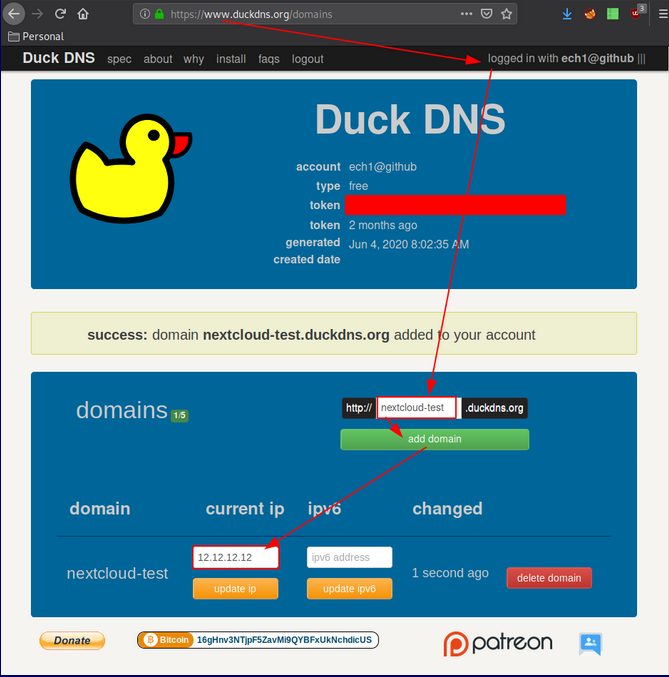Open the spec page
669x677 pixels.
point(119,59)
